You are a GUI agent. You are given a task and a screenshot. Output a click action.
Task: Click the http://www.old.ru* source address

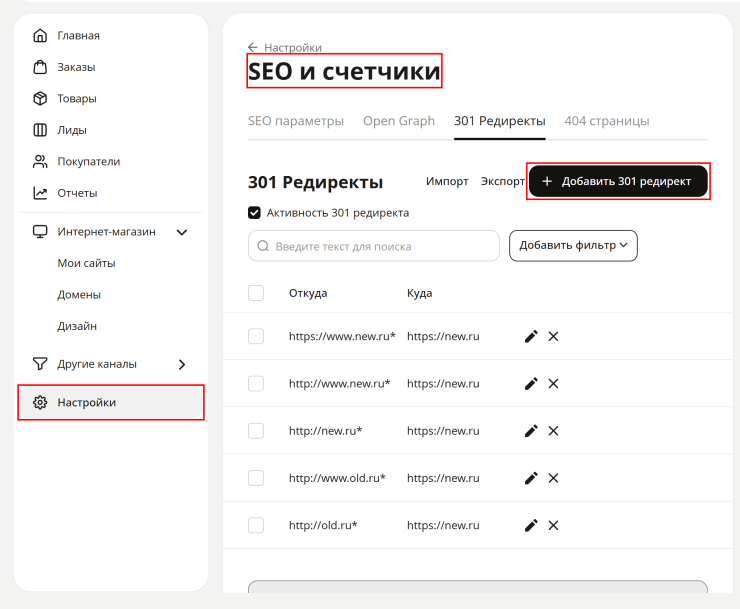coord(337,478)
